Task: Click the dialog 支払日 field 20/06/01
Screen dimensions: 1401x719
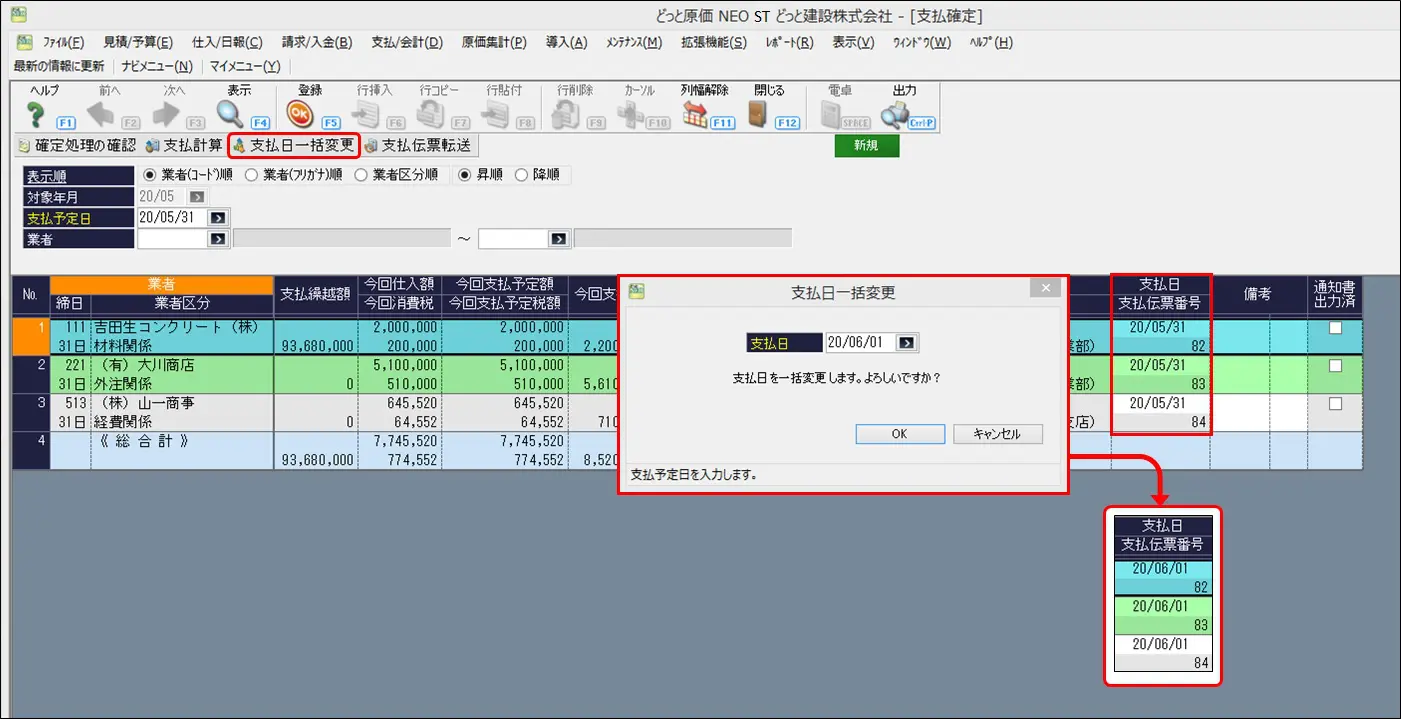Action: click(x=860, y=343)
